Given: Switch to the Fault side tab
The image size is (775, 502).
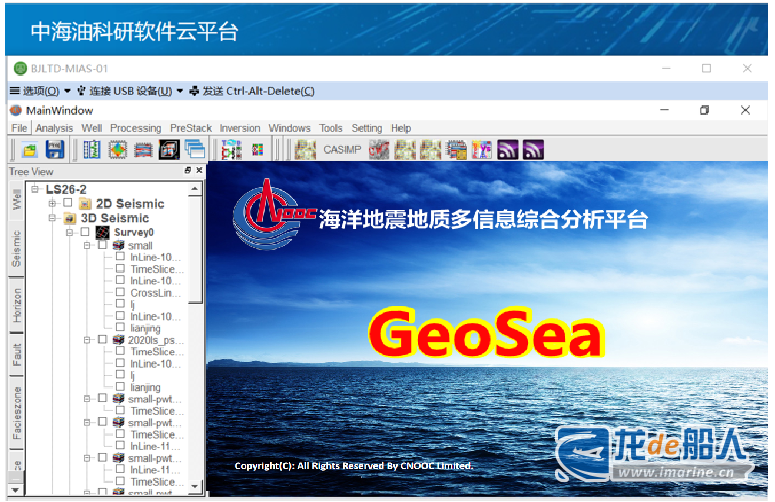Looking at the screenshot, I should 16,354.
